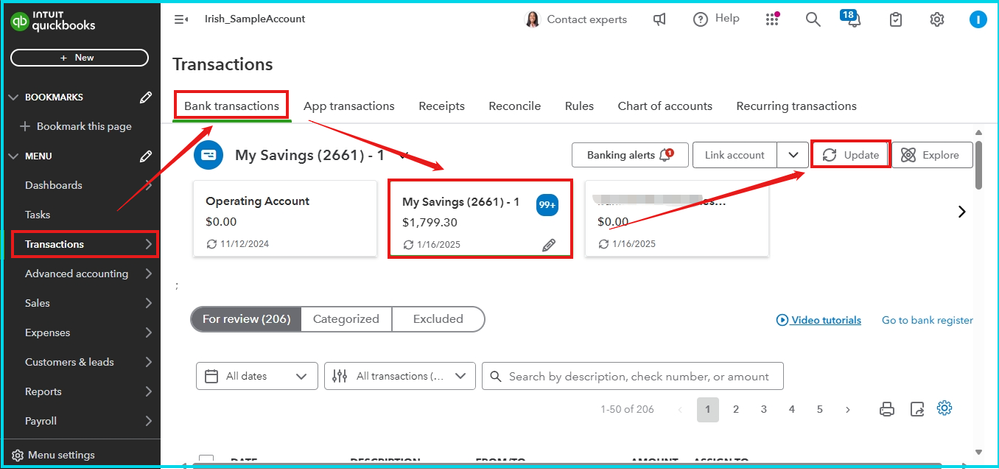
Task: Open the Recurring transactions tab
Action: [796, 106]
